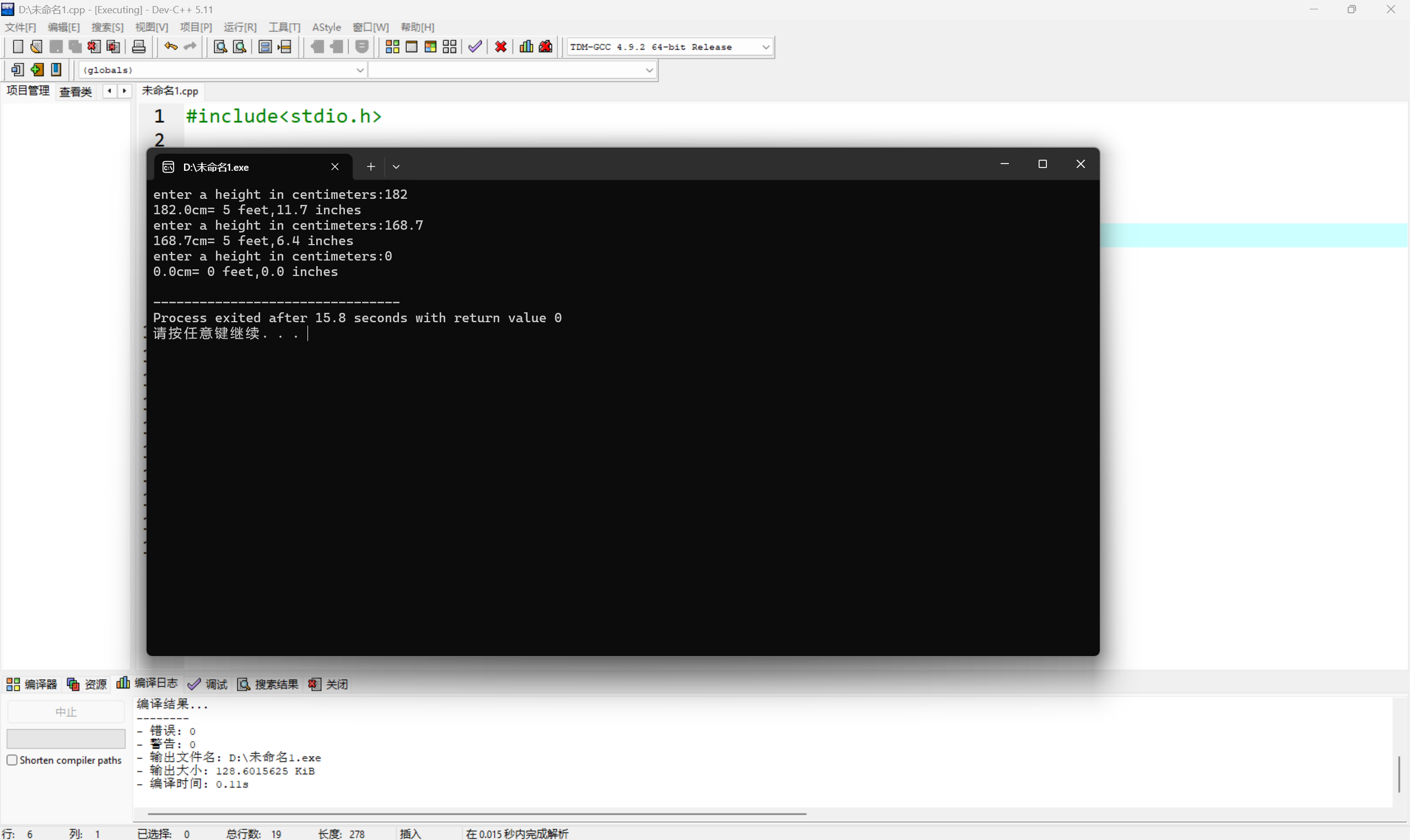The image size is (1410, 840).
Task: Click the Compile icon with colored squares
Action: point(392,47)
